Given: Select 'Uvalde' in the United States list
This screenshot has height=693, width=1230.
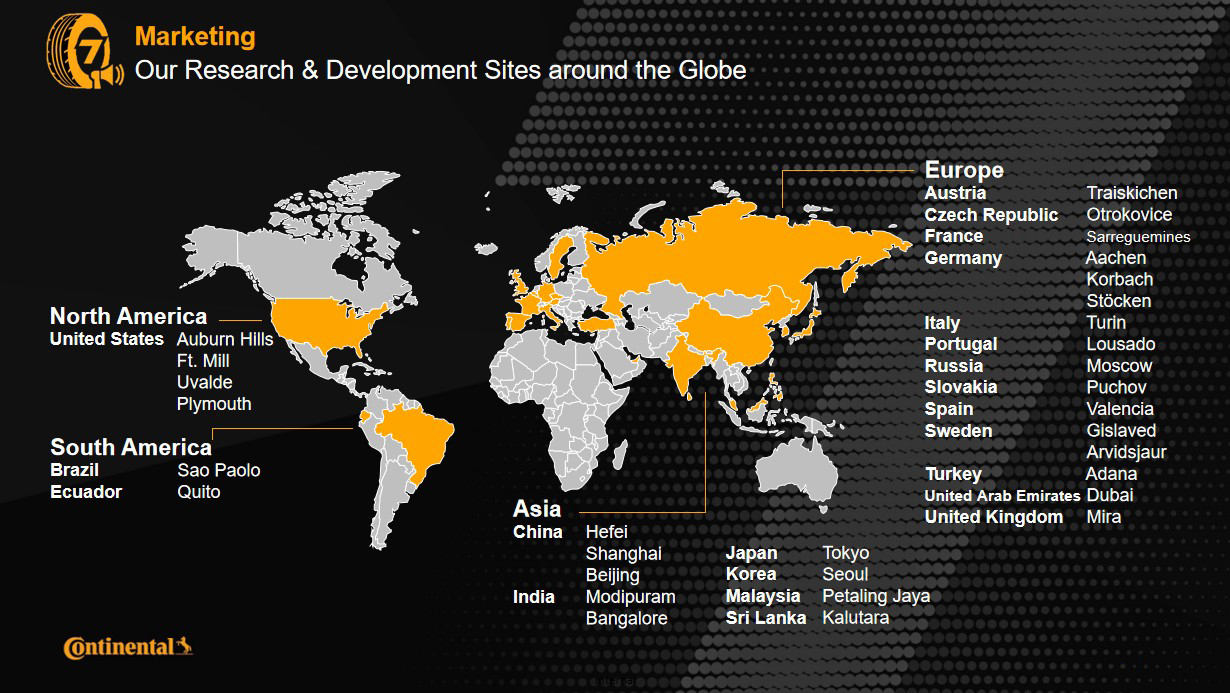Looking at the screenshot, I should pyautogui.click(x=205, y=382).
